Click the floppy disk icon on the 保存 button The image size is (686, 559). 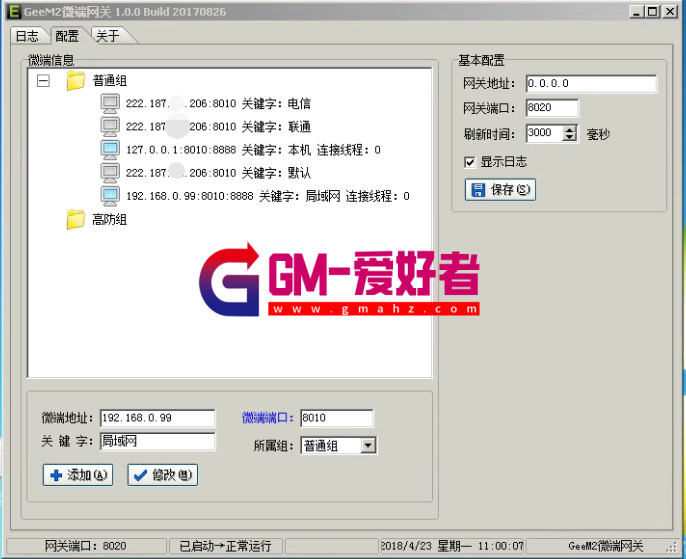(478, 189)
